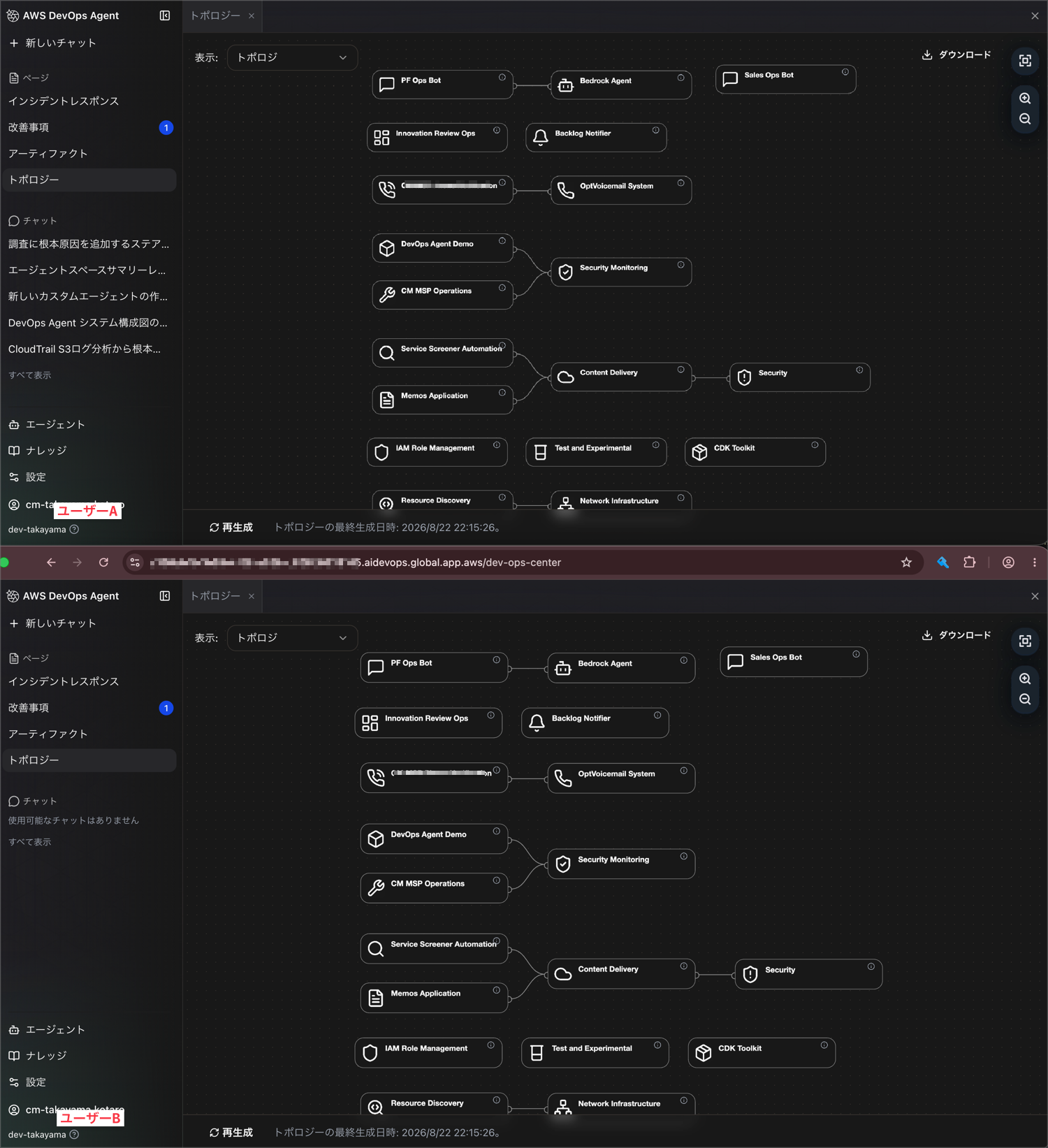The image size is (1048, 1148).
Task: Select OptVoicemail System node in lower topology
Action: click(621, 778)
